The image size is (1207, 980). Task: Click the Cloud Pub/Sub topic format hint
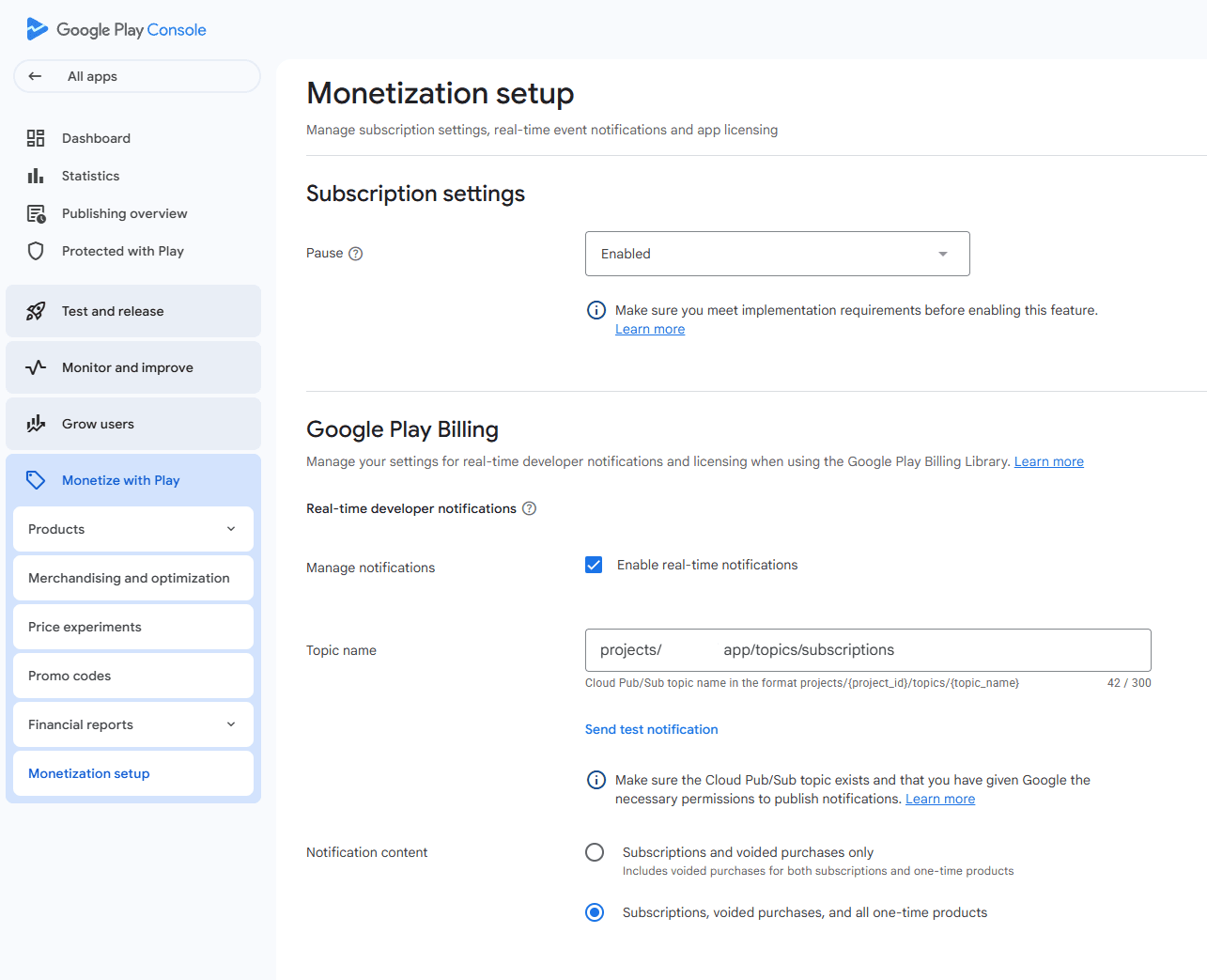(x=802, y=683)
